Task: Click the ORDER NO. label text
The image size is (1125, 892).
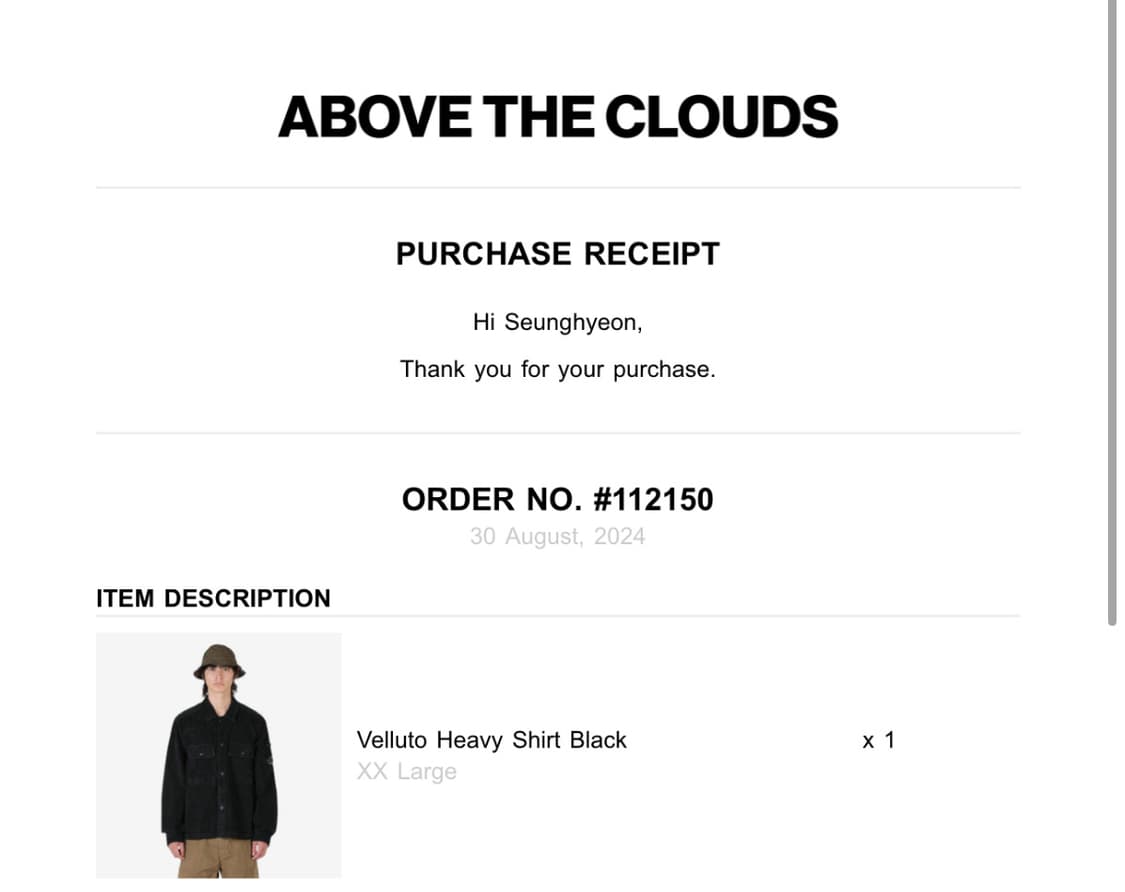Action: [492, 499]
